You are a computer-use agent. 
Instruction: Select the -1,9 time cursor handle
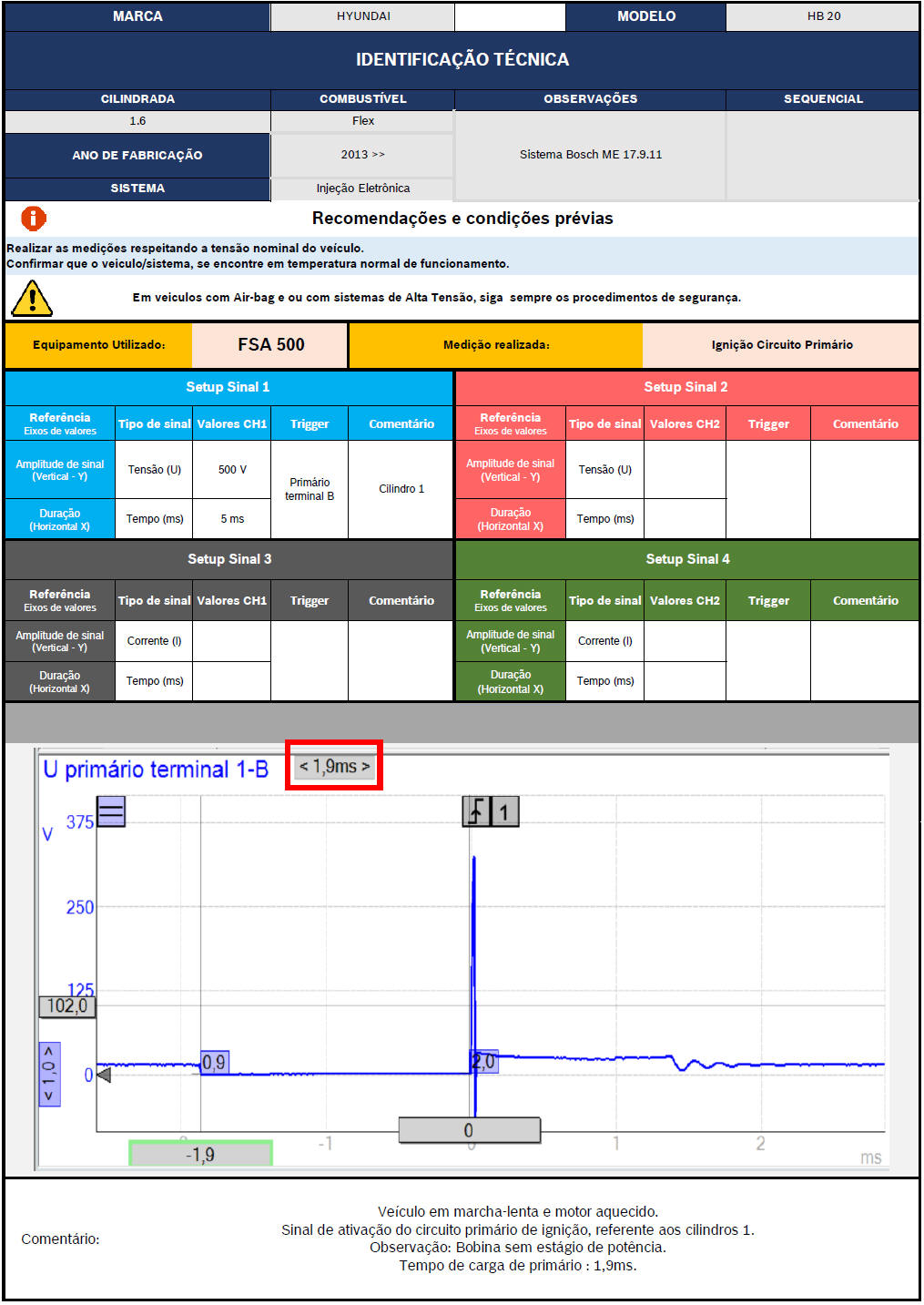click(x=200, y=1155)
